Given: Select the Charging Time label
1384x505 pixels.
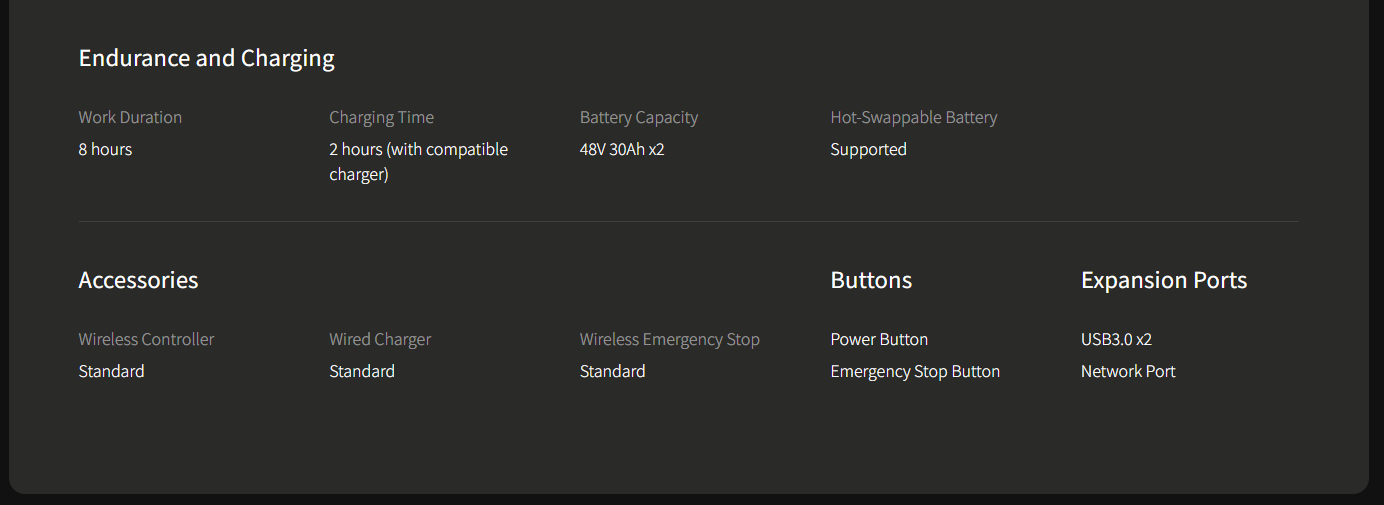Looking at the screenshot, I should point(381,117).
